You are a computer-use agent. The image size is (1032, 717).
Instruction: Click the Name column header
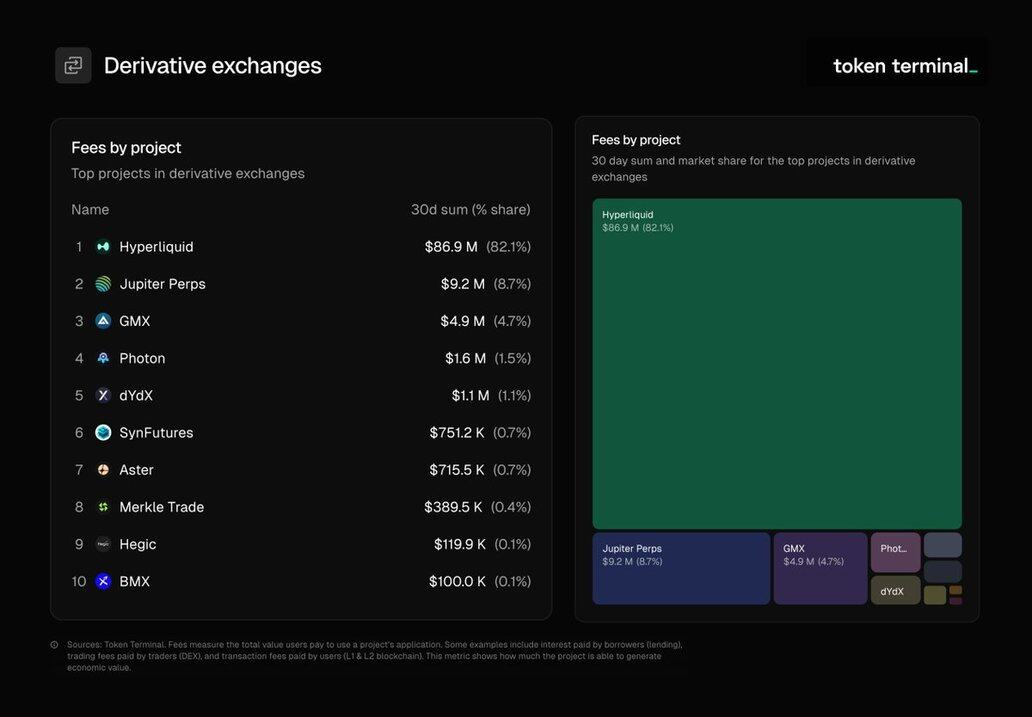(x=90, y=210)
